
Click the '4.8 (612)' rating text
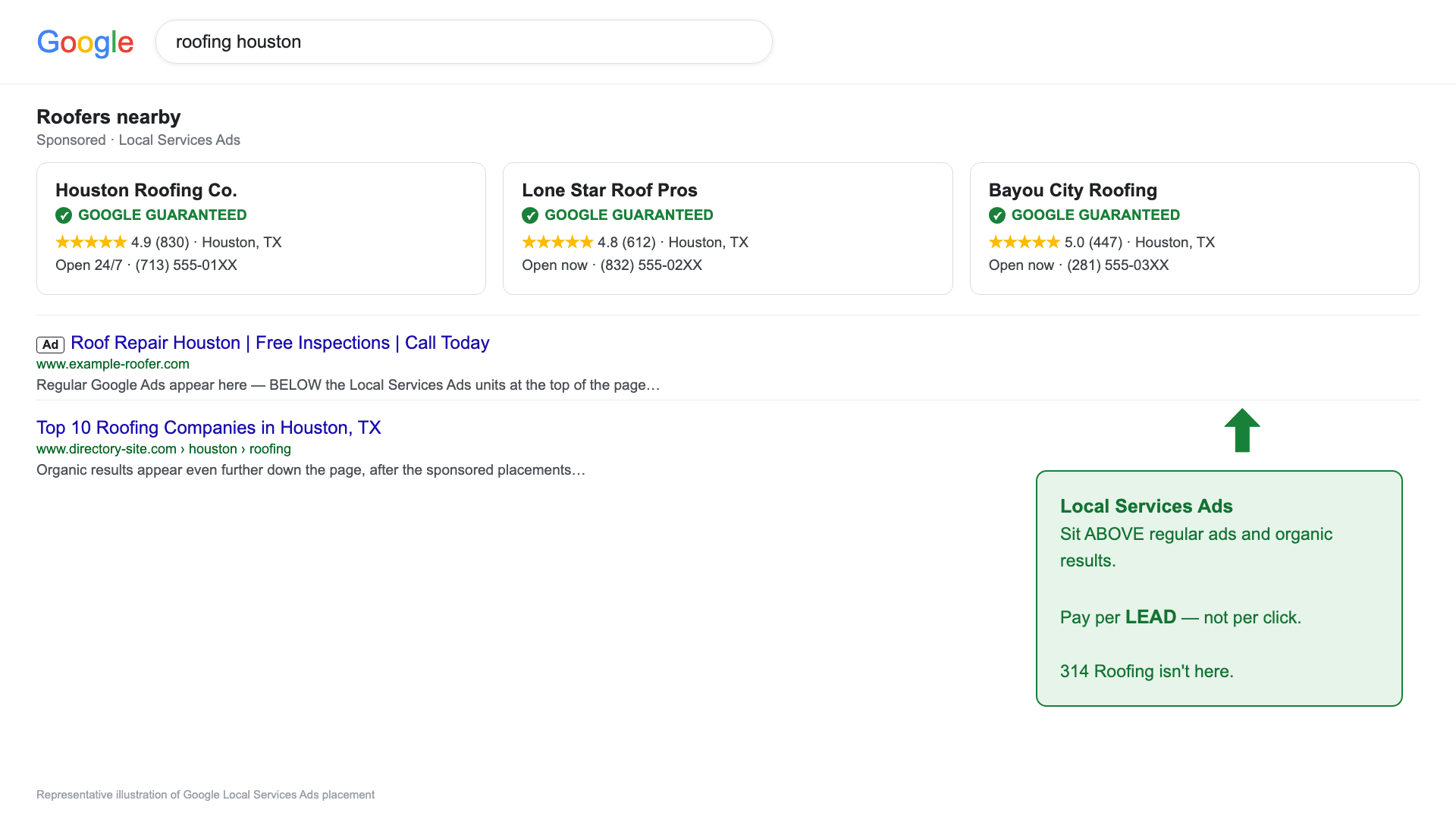click(x=626, y=243)
